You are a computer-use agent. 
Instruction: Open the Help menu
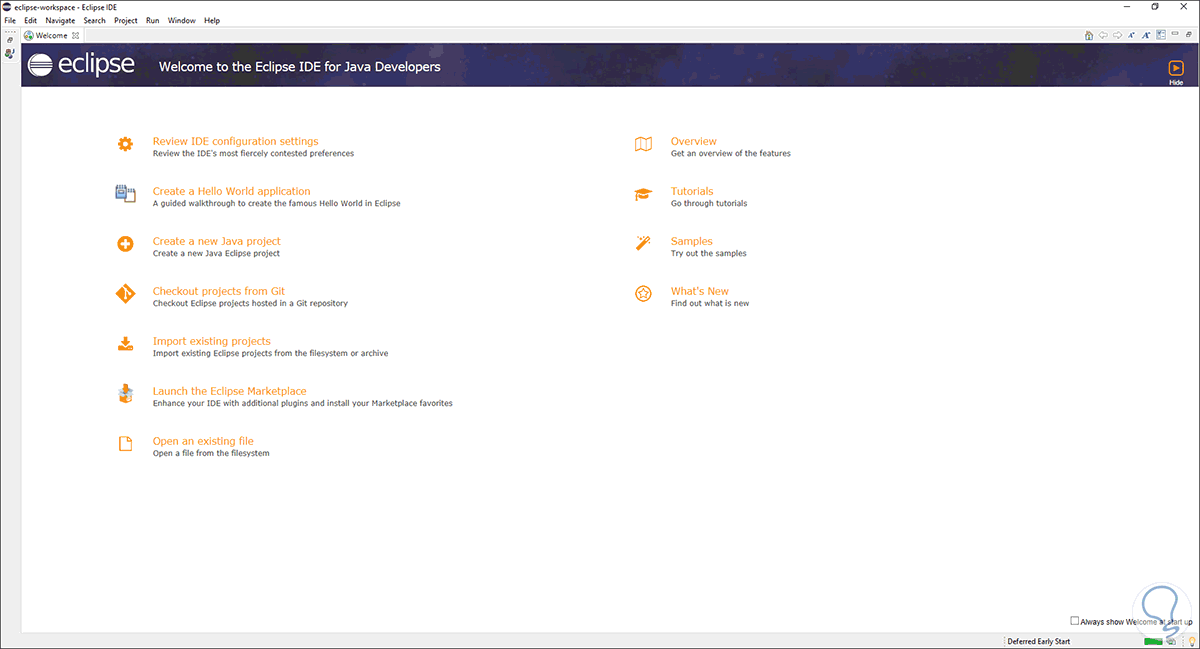pyautogui.click(x=212, y=20)
